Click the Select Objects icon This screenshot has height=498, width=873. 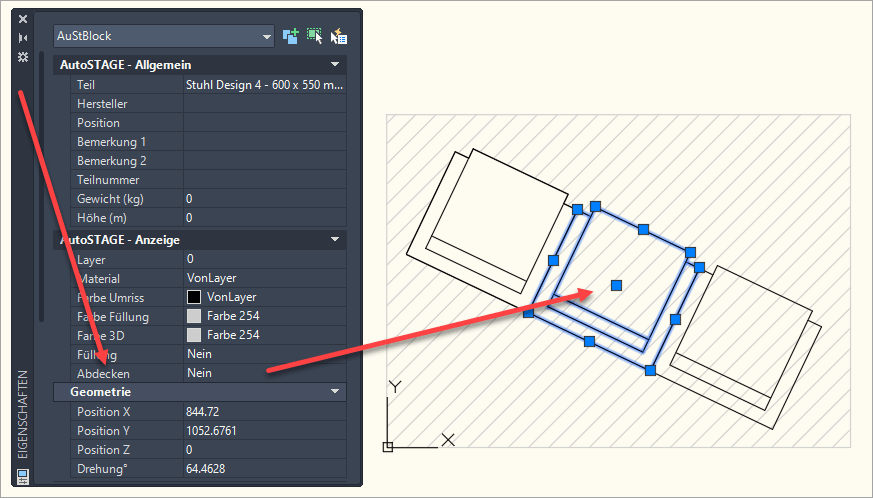point(315,36)
